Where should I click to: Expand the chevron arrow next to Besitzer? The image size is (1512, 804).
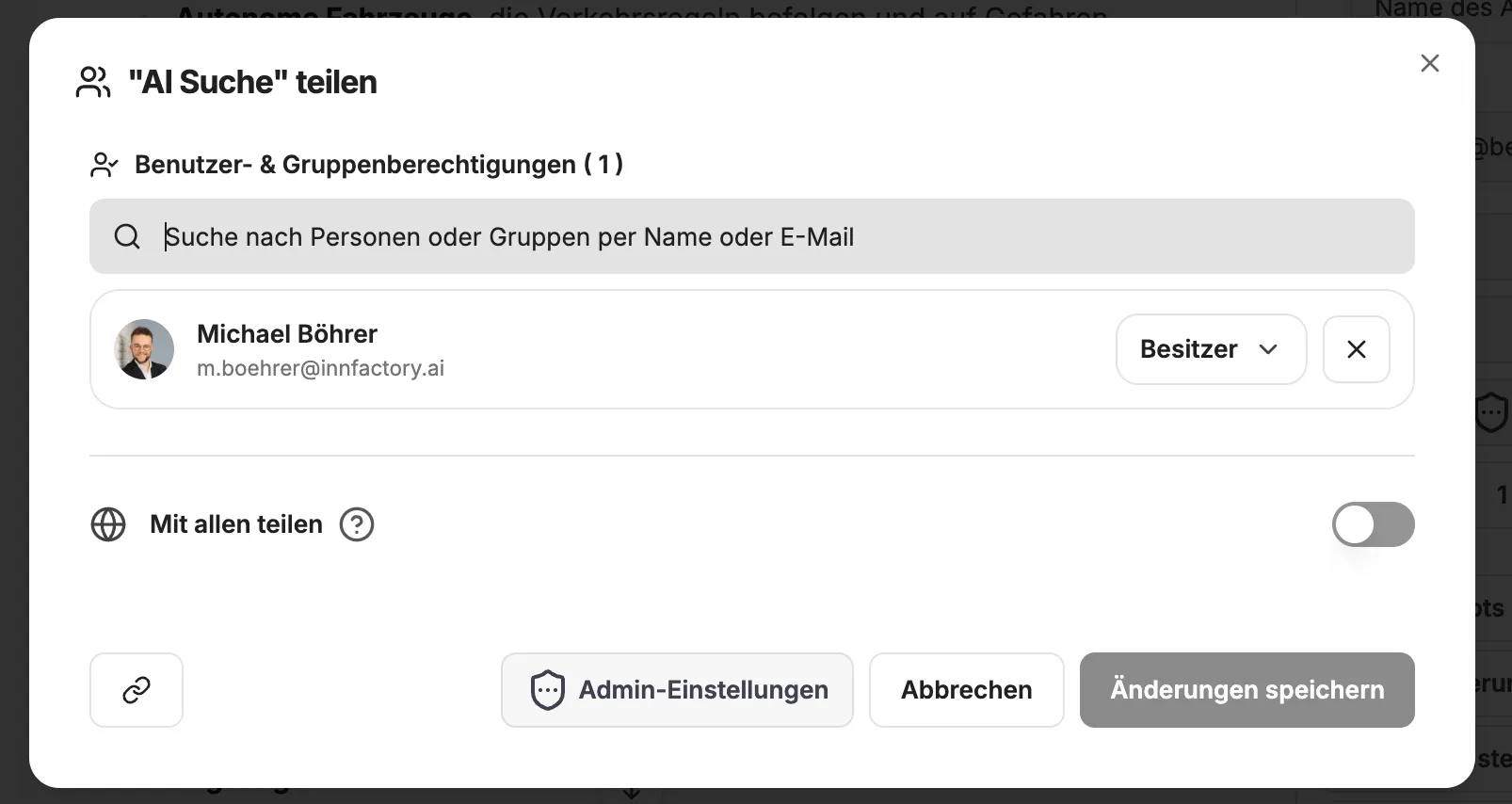point(1268,349)
